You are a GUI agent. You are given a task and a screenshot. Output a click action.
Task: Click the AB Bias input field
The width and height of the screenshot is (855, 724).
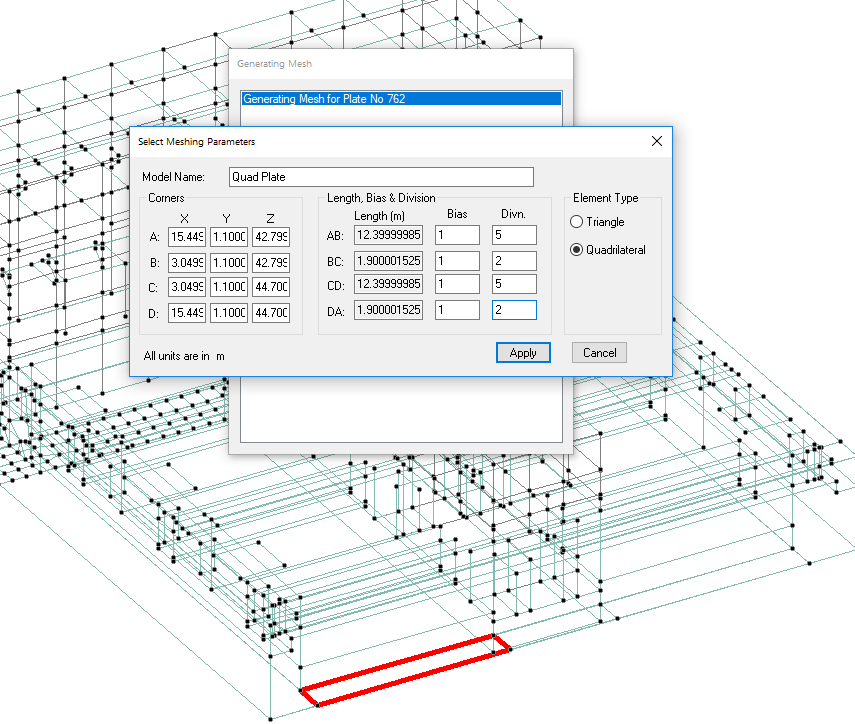[x=456, y=235]
